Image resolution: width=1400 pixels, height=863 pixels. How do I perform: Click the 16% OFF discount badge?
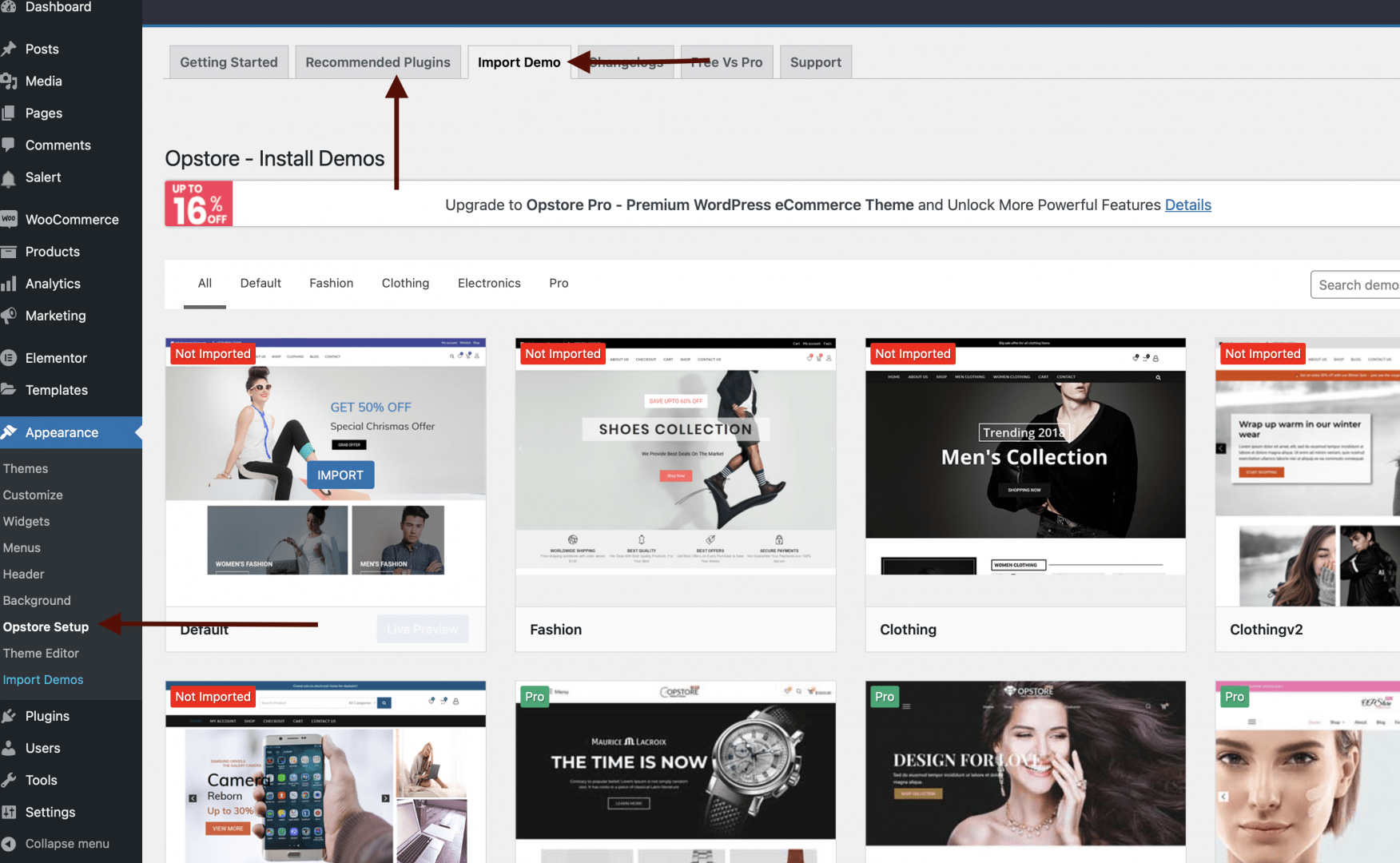point(199,204)
